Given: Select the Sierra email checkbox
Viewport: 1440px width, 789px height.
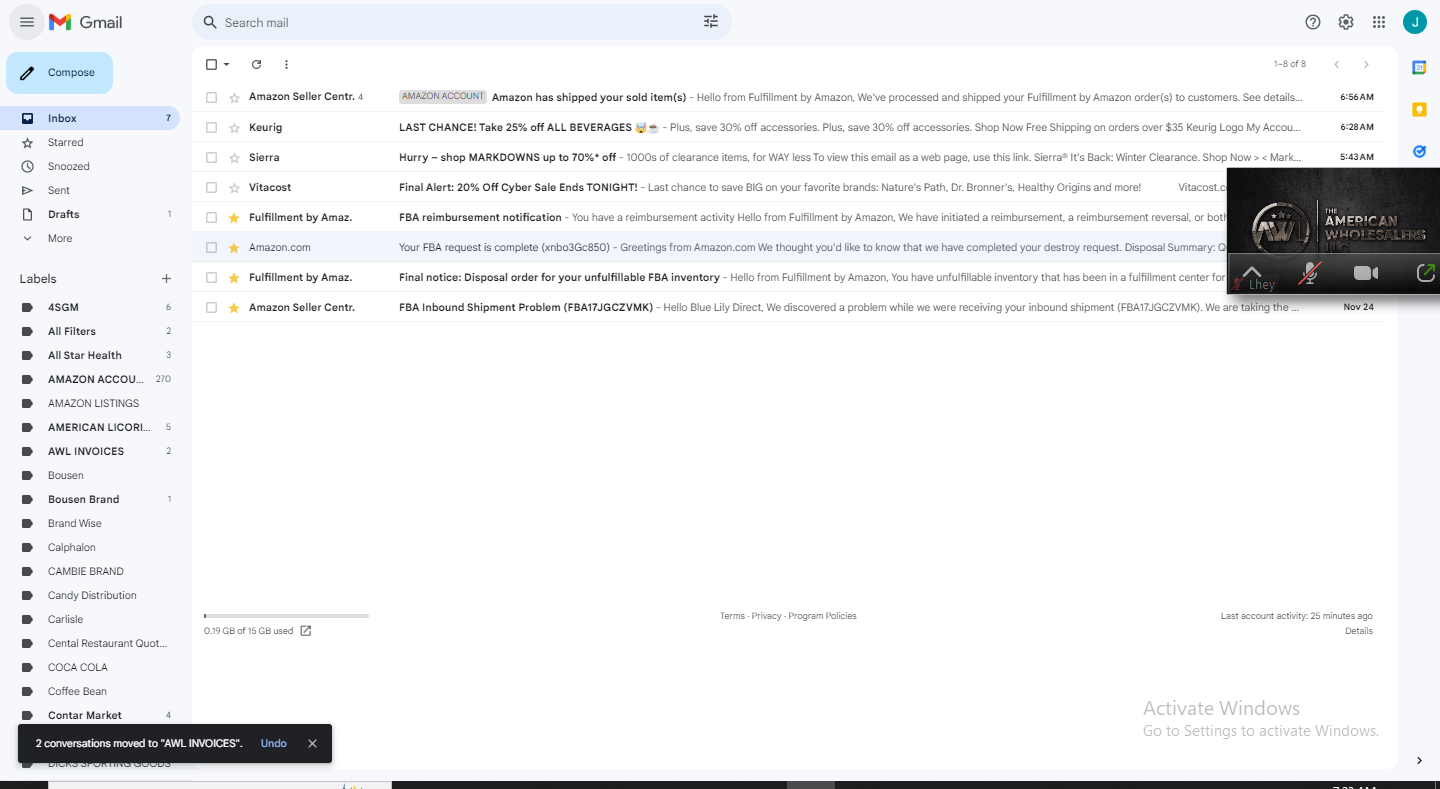Looking at the screenshot, I should 211,158.
